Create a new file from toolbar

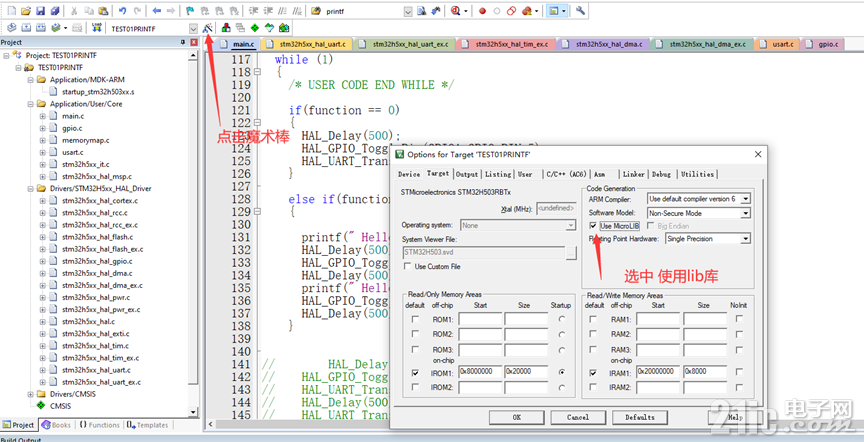(x=12, y=10)
